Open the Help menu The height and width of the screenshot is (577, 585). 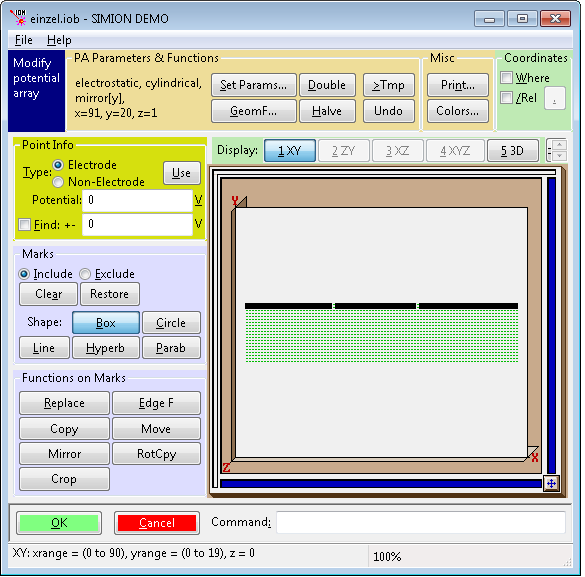point(59,40)
